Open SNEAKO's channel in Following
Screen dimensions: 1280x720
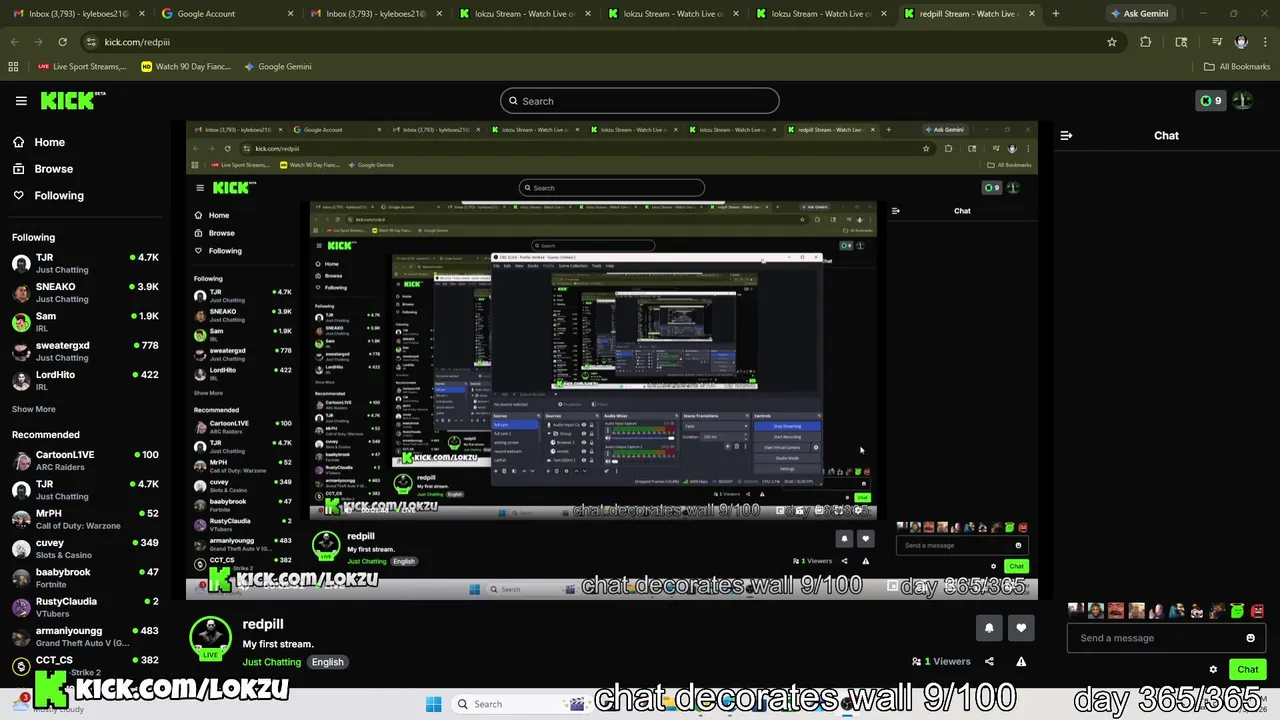pyautogui.click(x=85, y=293)
